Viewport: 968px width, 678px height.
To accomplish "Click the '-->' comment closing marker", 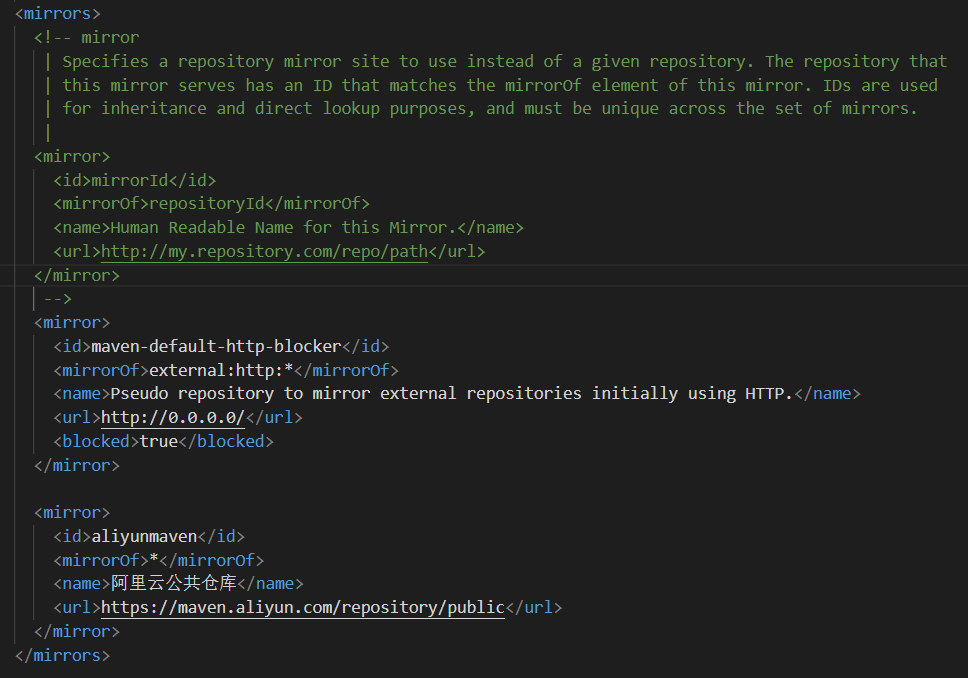I will (x=57, y=299).
